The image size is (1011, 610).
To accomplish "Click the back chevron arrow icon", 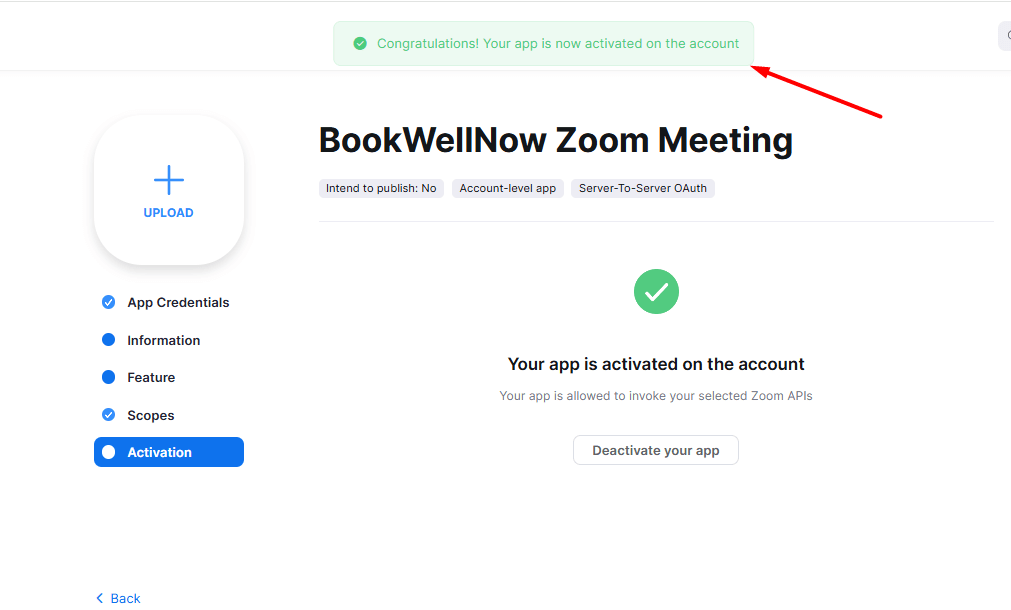I will [x=99, y=598].
